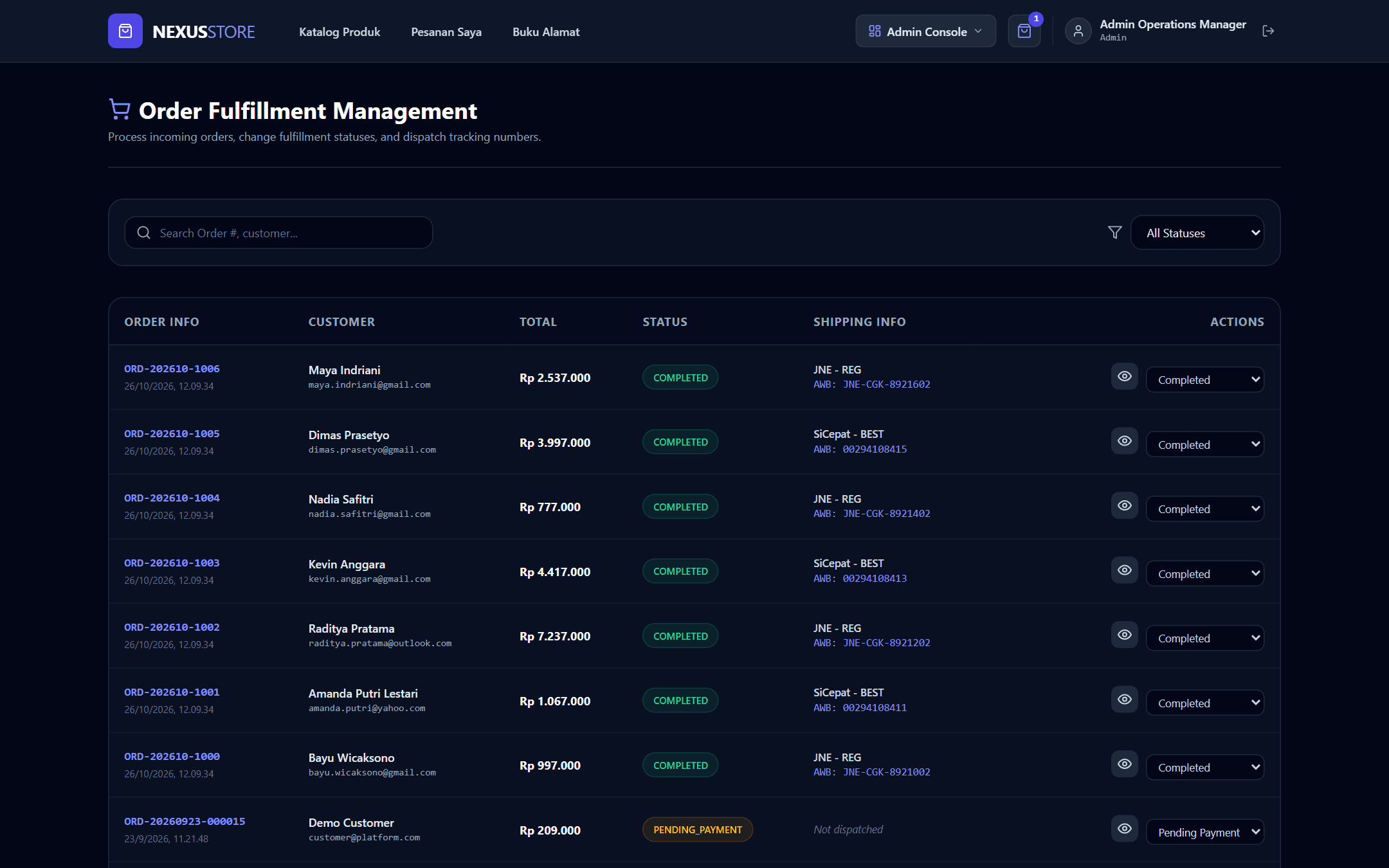View details of order ORD-202610-1006

[x=1125, y=376]
